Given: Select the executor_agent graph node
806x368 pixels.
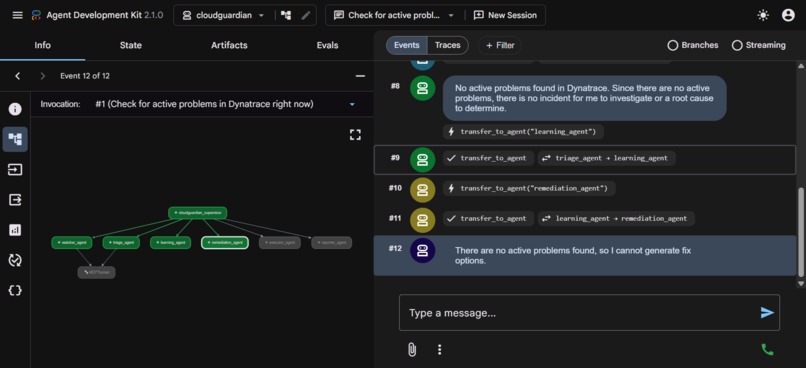Looking at the screenshot, I should click(280, 242).
